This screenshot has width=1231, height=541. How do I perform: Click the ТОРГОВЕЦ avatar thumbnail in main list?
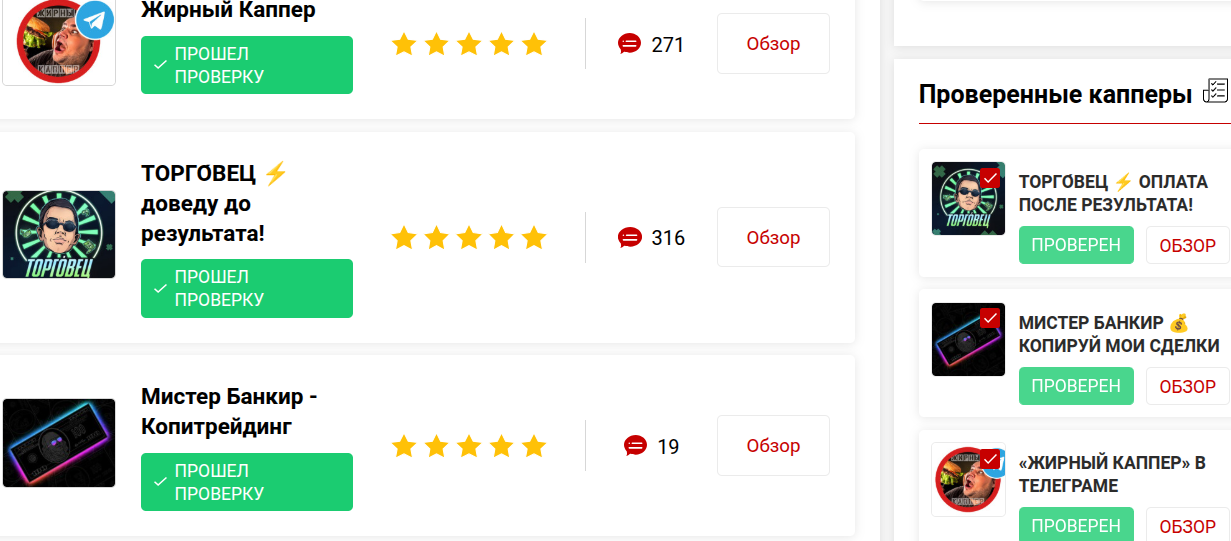(x=59, y=234)
